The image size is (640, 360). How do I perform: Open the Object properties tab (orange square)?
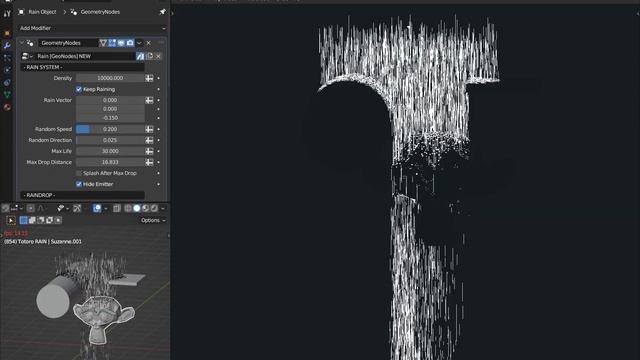point(7,33)
